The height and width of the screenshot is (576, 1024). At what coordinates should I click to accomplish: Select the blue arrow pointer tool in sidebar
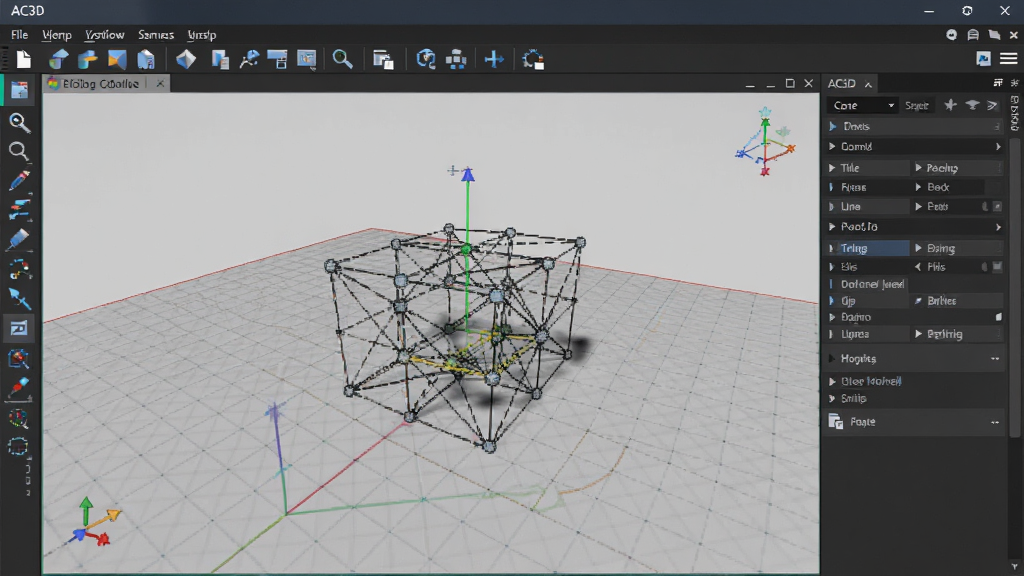click(x=19, y=298)
